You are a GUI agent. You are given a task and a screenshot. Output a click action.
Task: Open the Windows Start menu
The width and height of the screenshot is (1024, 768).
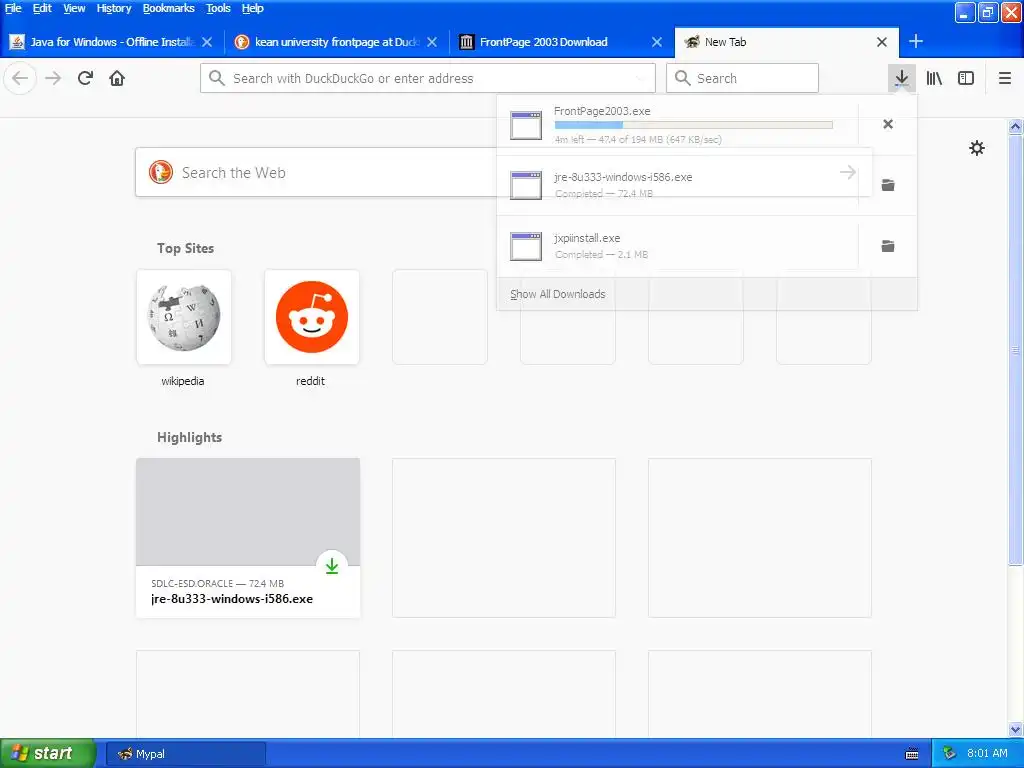[47, 753]
